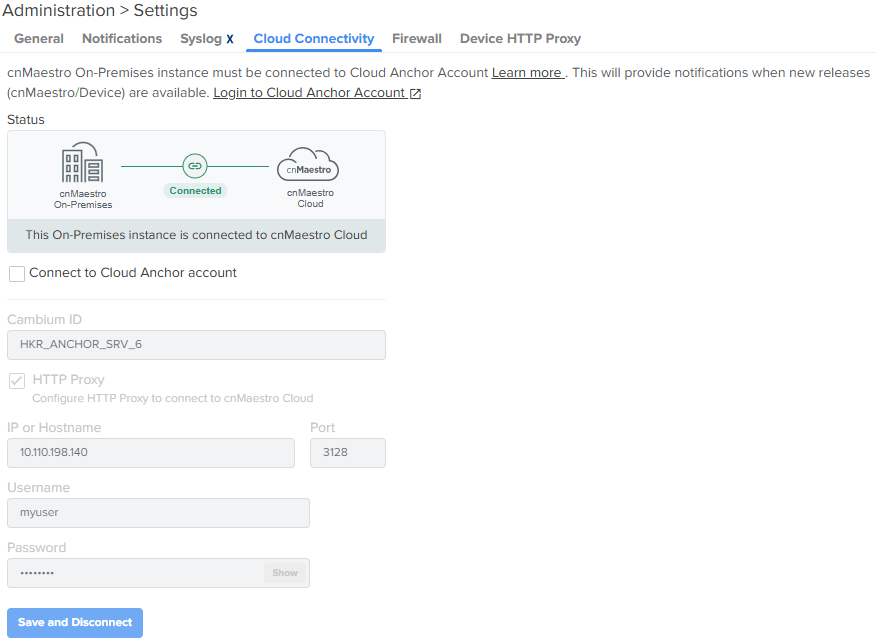This screenshot has width=876, height=642.
Task: Click the cnMaestro Cloud icon
Action: tap(308, 164)
